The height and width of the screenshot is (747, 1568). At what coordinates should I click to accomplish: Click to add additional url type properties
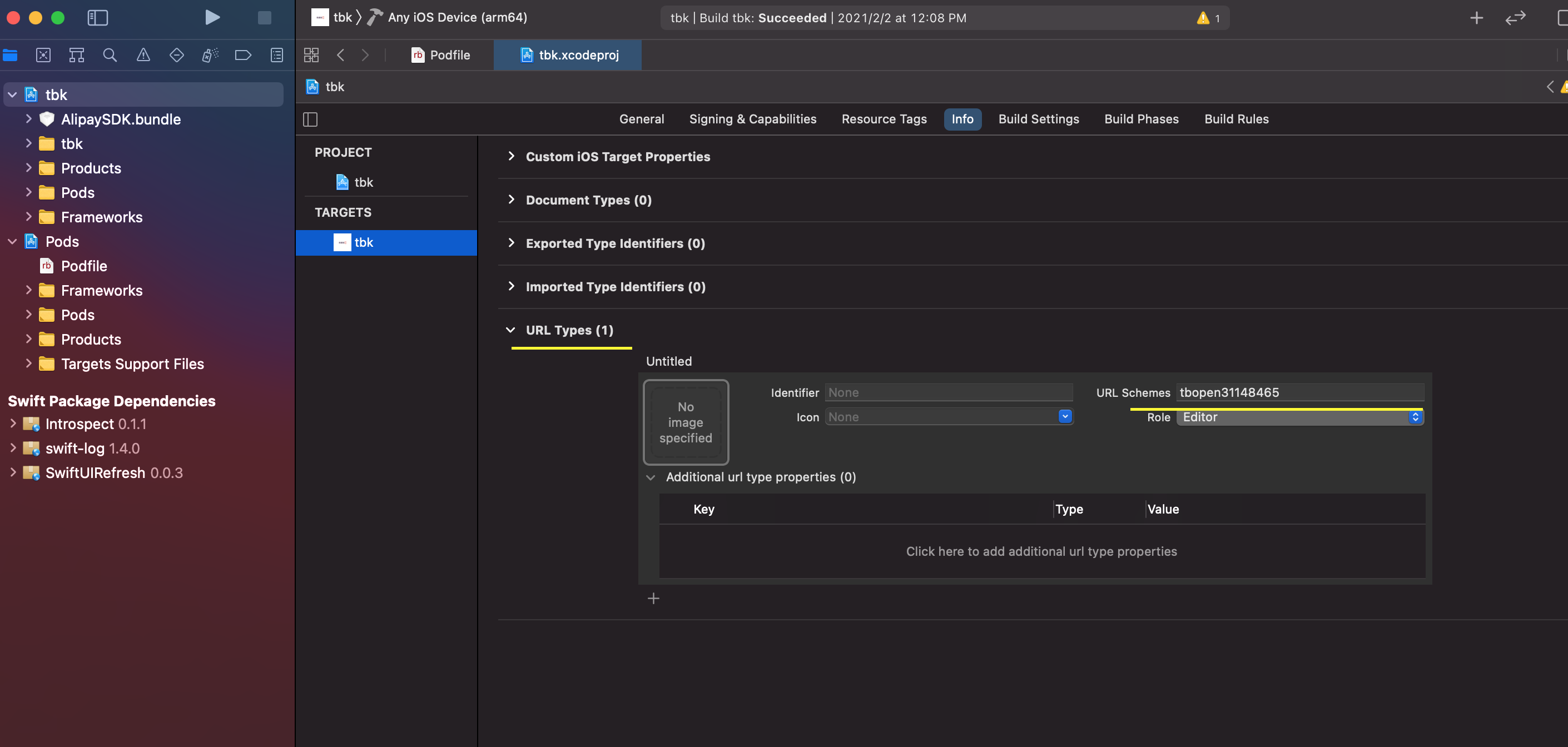coord(1041,551)
